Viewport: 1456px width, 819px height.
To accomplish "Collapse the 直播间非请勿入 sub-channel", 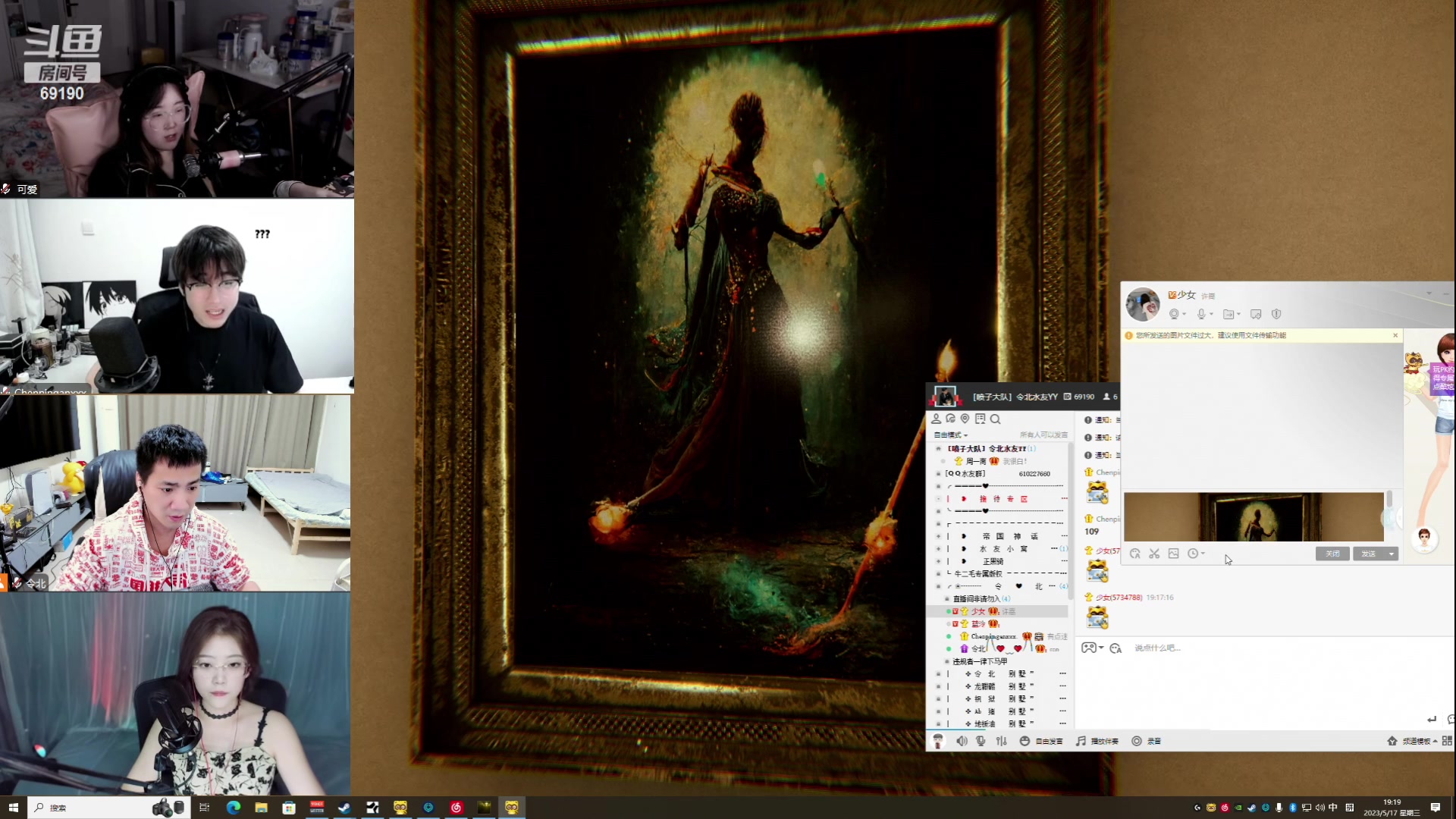I will [x=946, y=599].
